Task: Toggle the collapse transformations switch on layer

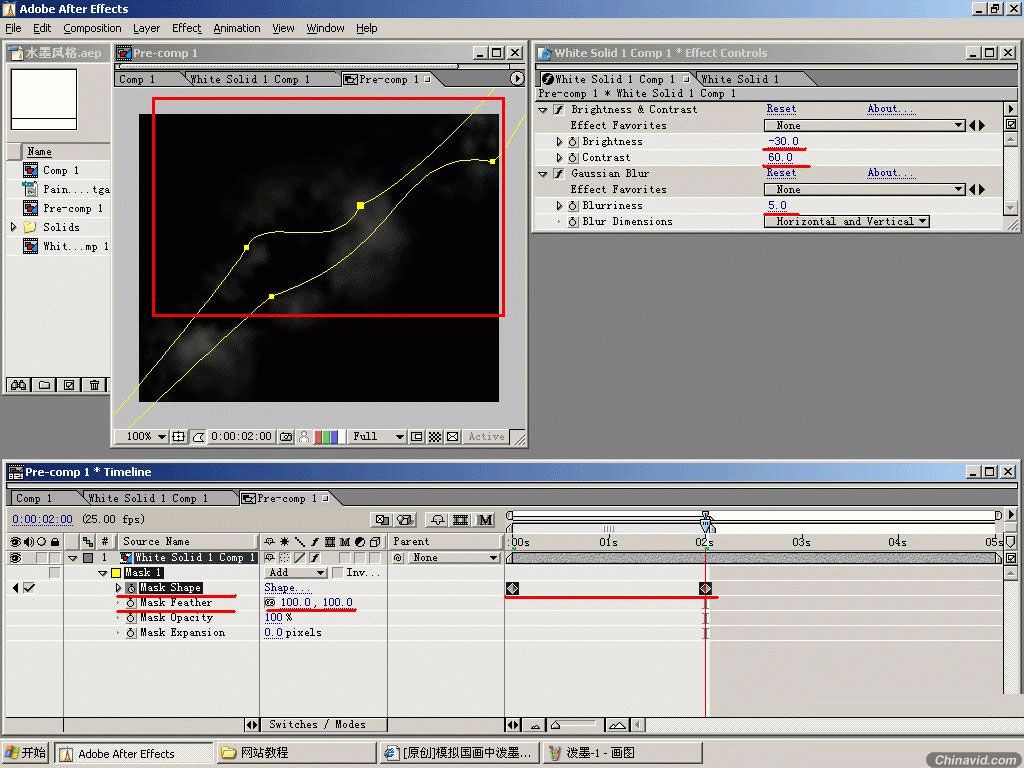Action: (x=284, y=558)
